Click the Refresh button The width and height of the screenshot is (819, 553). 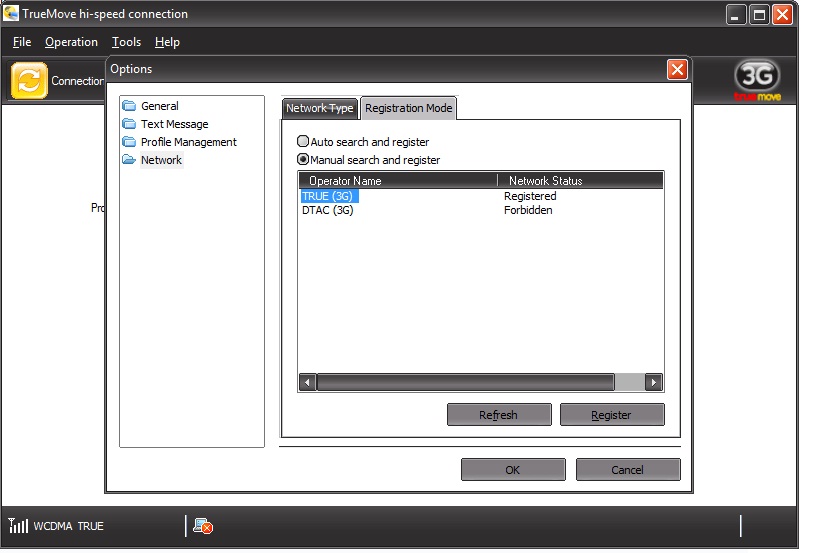(499, 415)
